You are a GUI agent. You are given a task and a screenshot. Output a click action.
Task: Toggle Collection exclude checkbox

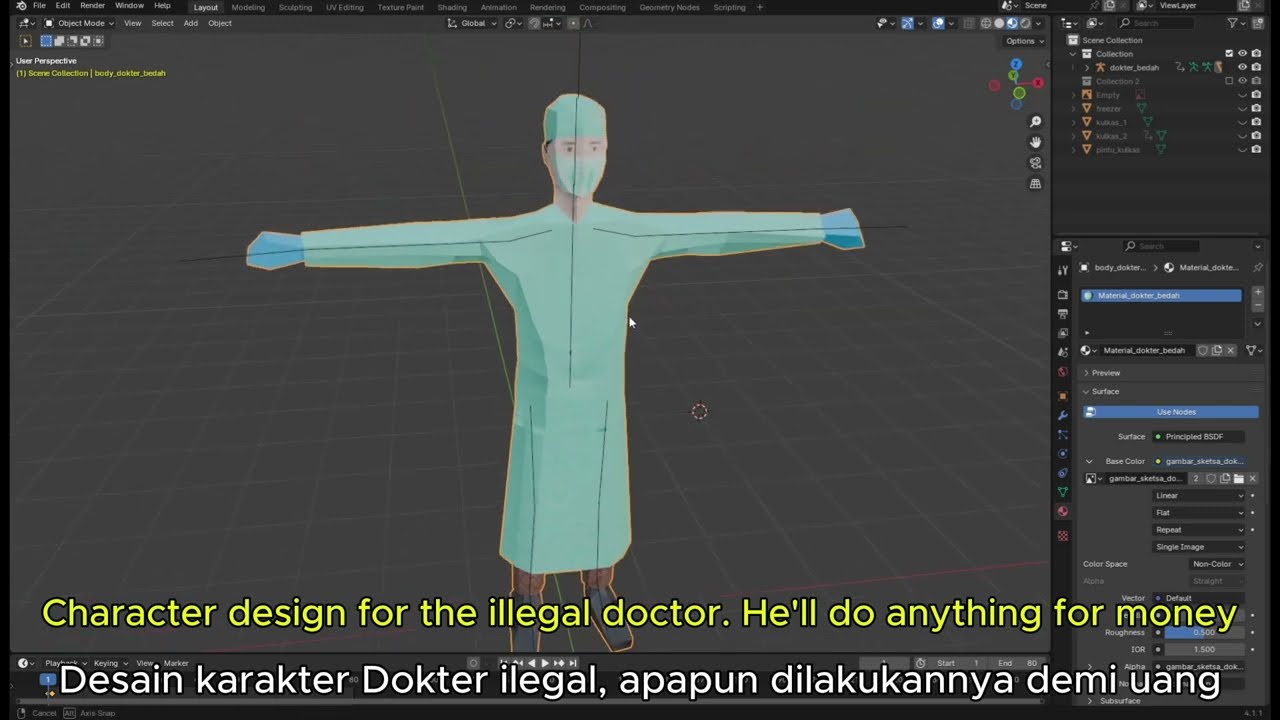[x=1229, y=54]
